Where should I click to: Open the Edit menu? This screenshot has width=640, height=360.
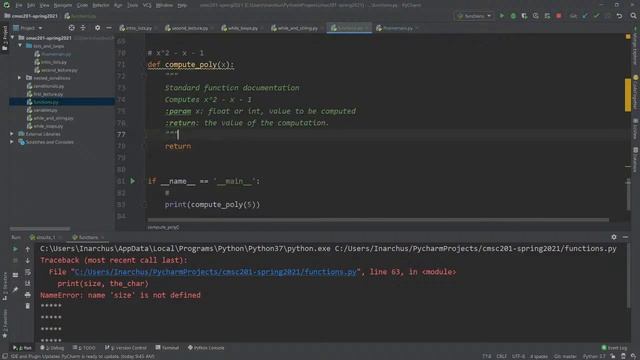pyautogui.click(x=31, y=5)
